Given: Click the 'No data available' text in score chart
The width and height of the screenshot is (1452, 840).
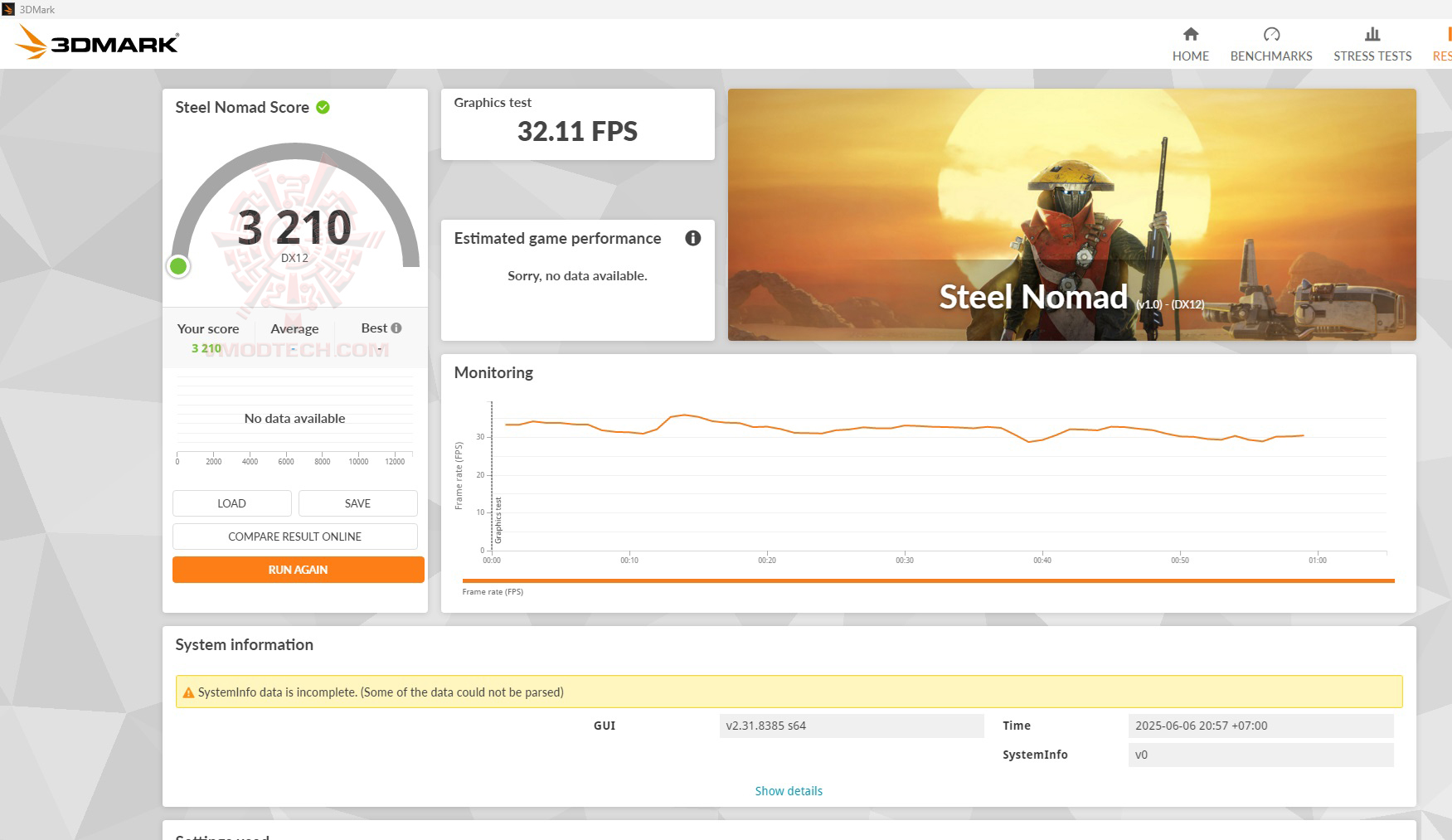Looking at the screenshot, I should [294, 418].
